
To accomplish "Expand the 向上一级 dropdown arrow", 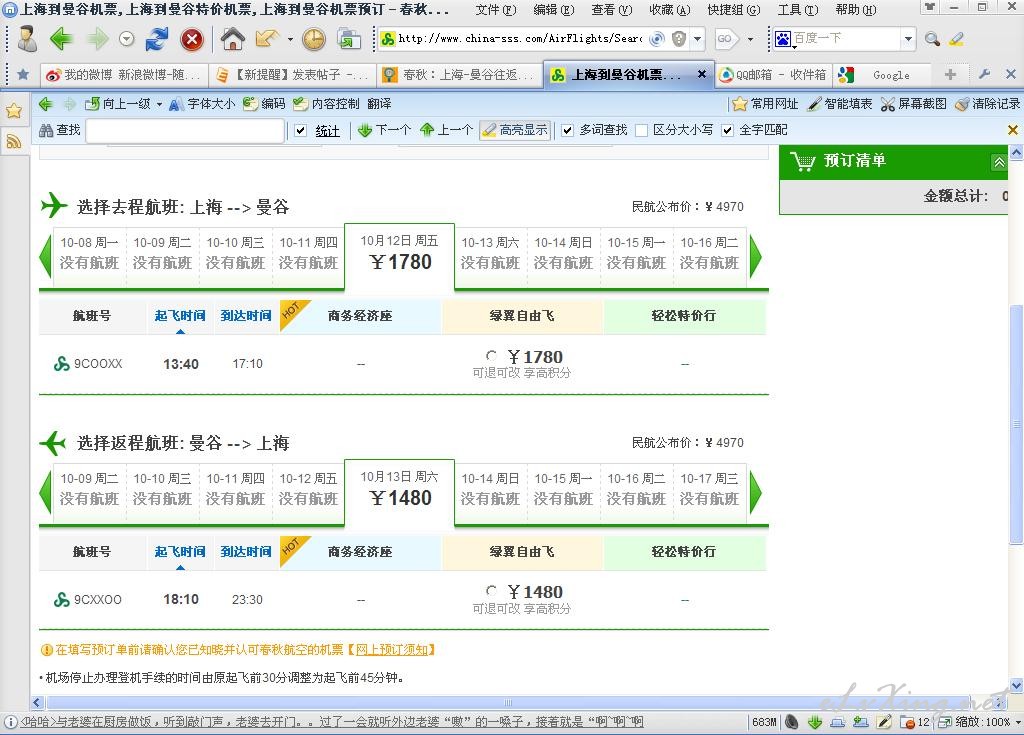I will [x=159, y=105].
